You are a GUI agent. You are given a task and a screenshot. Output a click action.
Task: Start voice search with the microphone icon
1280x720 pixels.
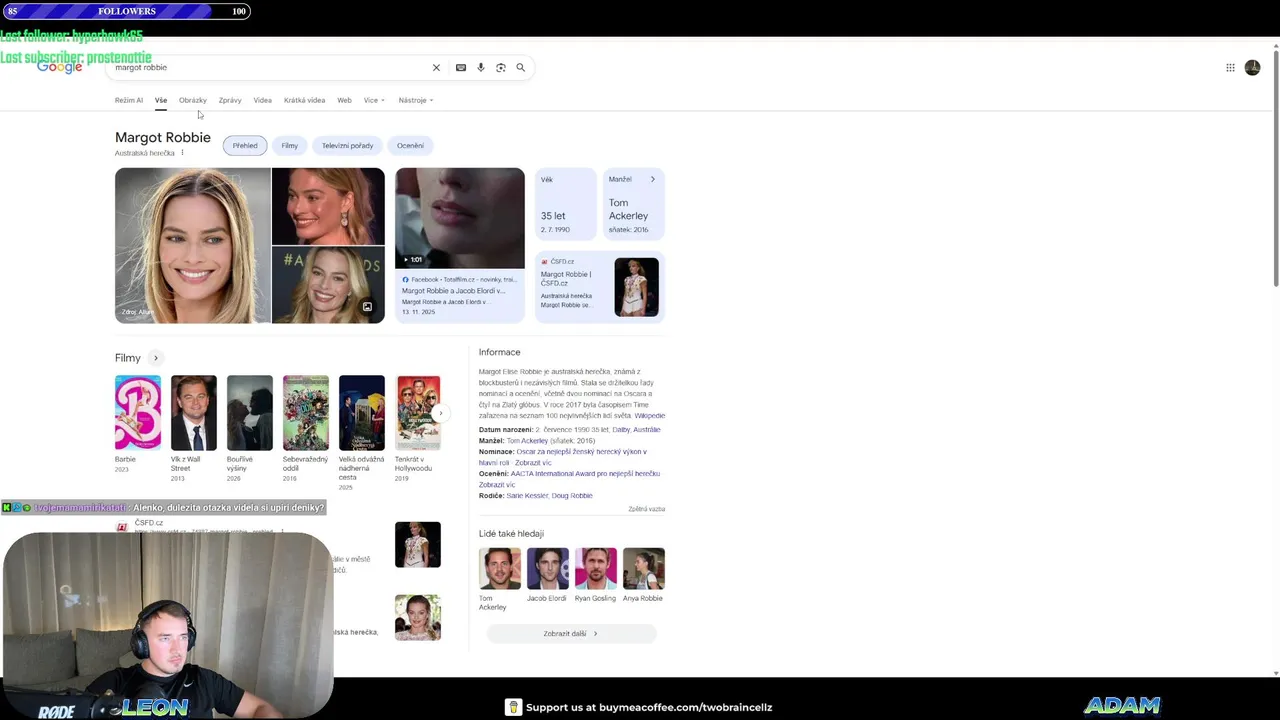pyautogui.click(x=481, y=68)
